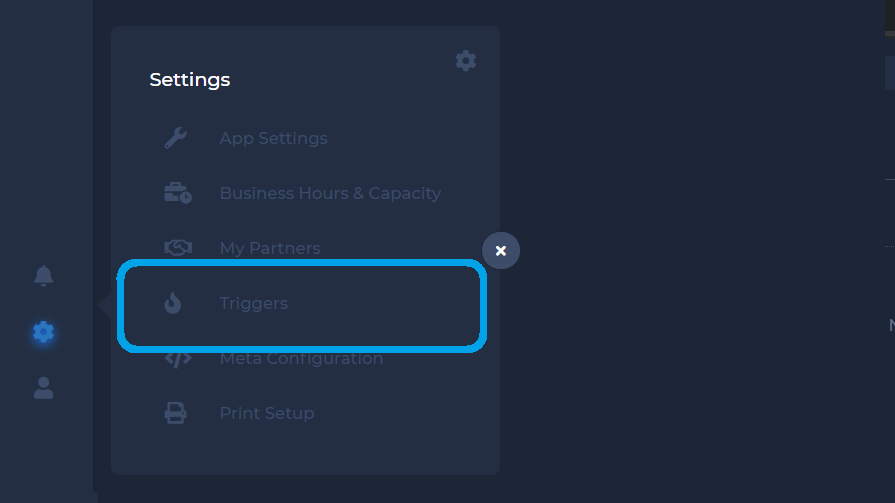Click the wrench icon for App Settings
The image size is (895, 503).
[176, 138]
